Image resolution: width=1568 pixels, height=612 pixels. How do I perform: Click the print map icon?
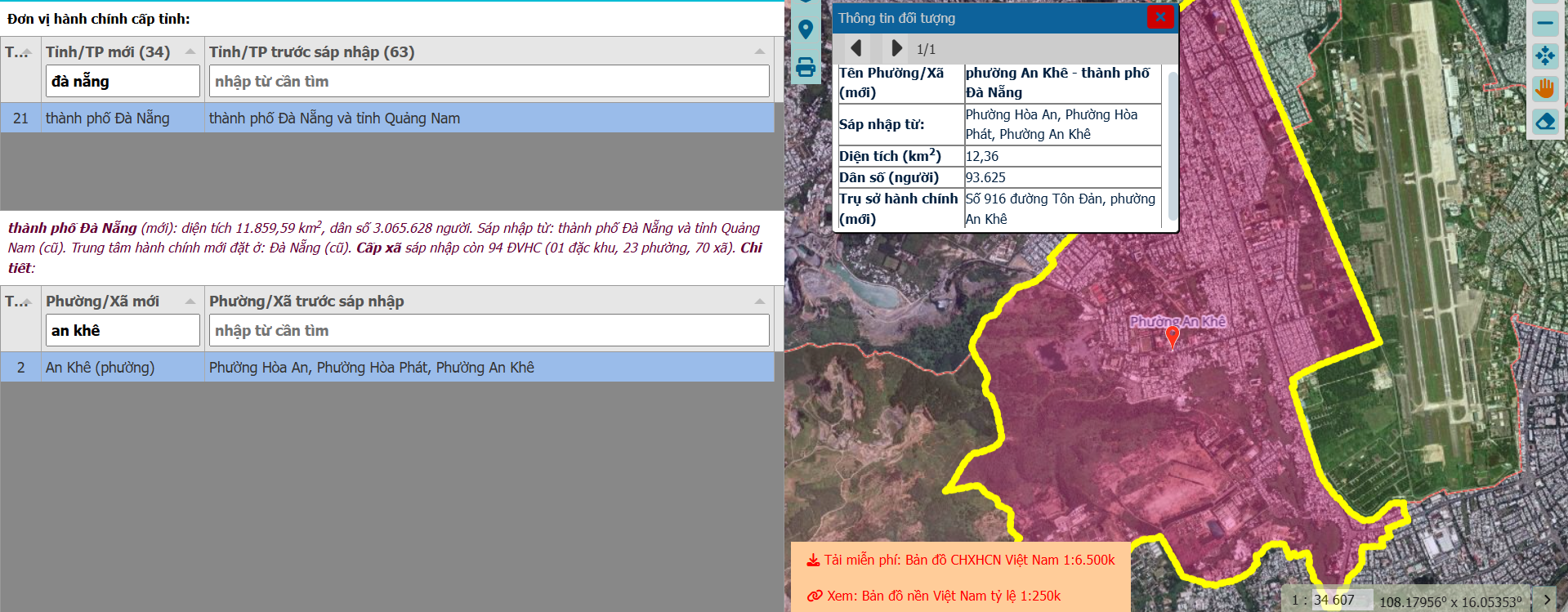[x=806, y=67]
